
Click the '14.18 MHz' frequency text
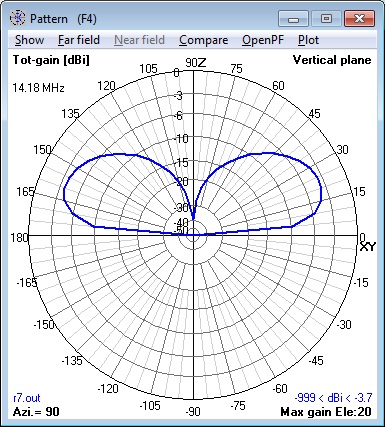[x=38, y=88]
